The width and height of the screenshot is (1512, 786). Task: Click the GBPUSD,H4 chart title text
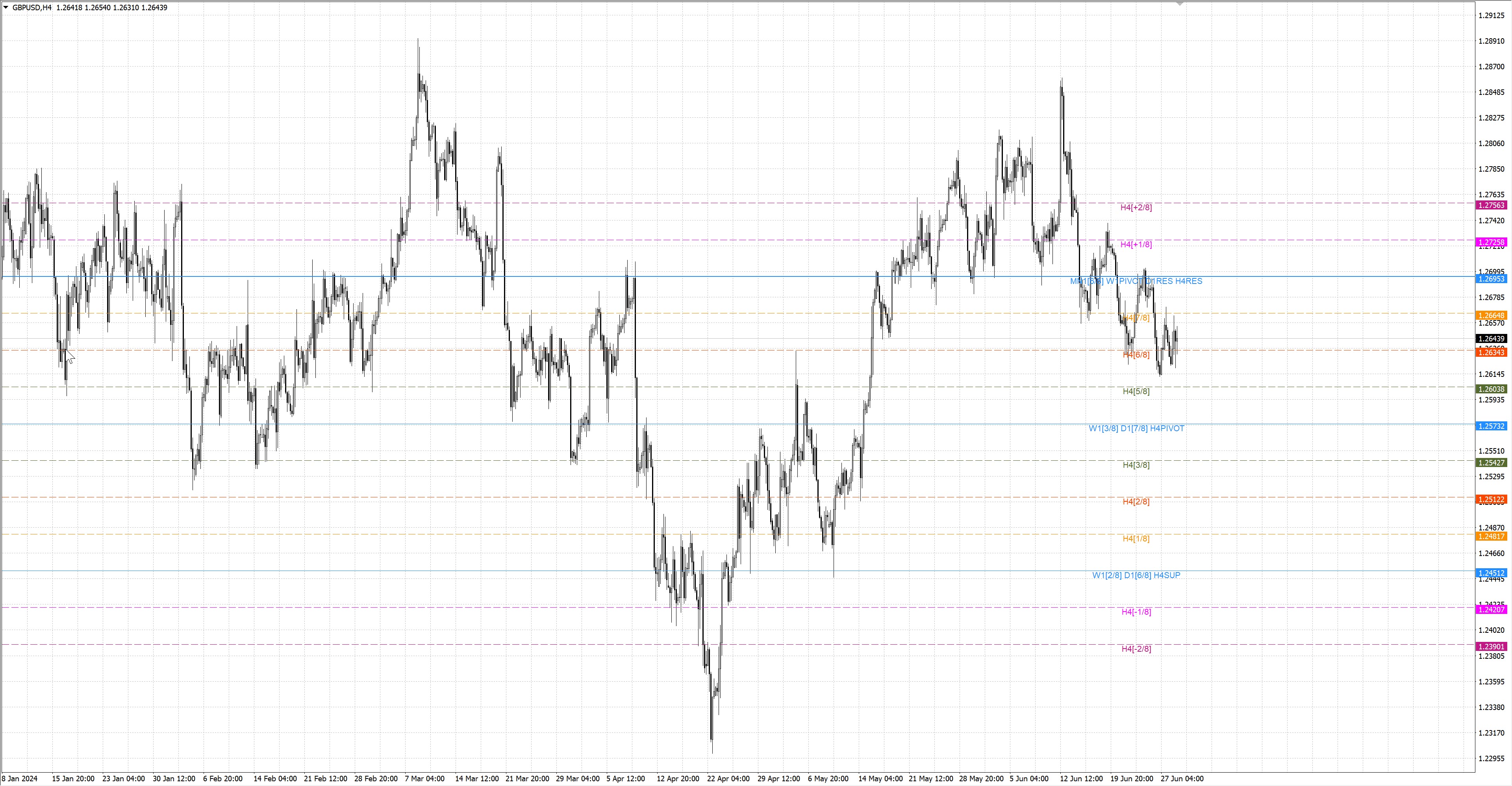tap(31, 7)
